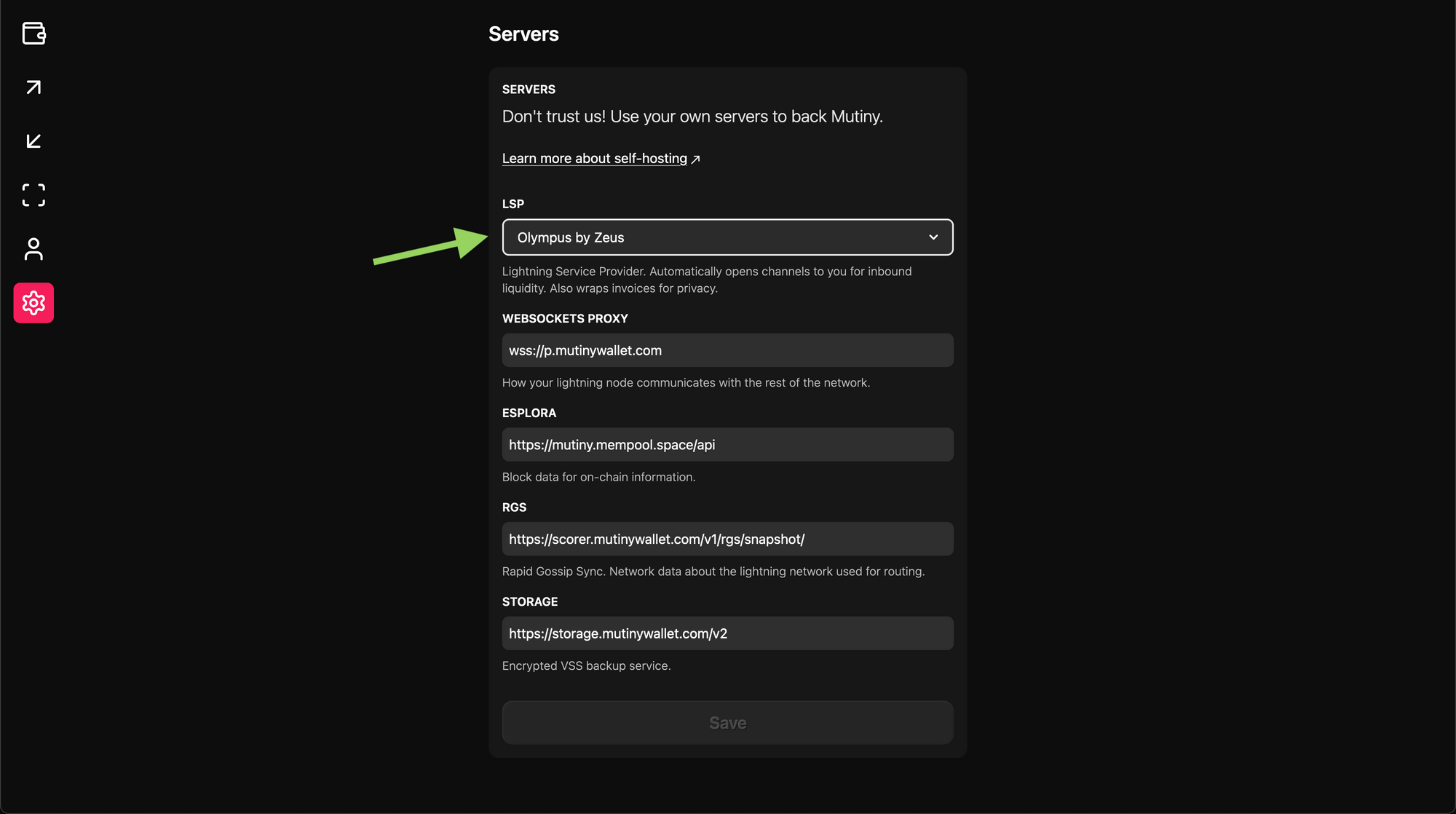Click the WEBSOCKETS PROXY field label
Screen dimensions: 1456x814
pyautogui.click(x=565, y=319)
